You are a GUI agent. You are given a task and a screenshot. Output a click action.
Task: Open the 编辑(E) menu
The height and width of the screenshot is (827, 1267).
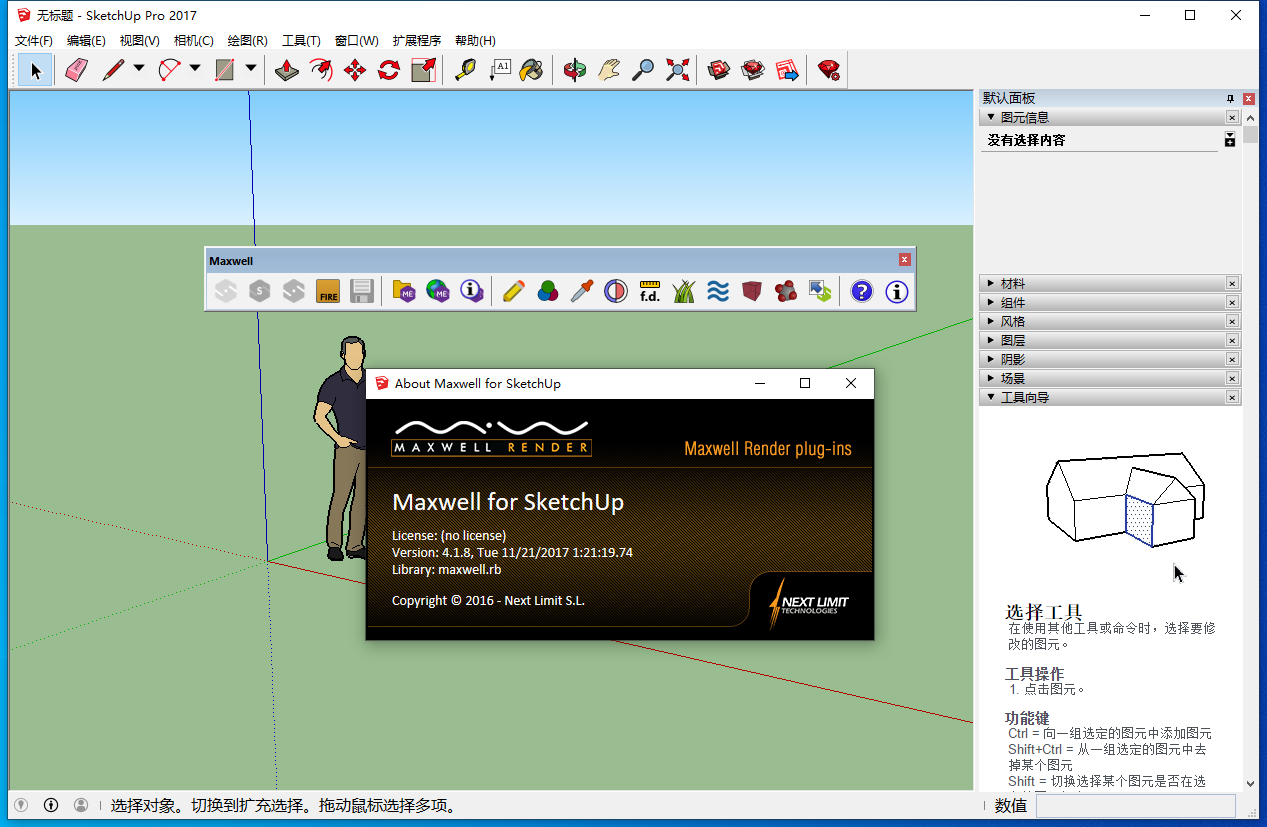pos(86,41)
